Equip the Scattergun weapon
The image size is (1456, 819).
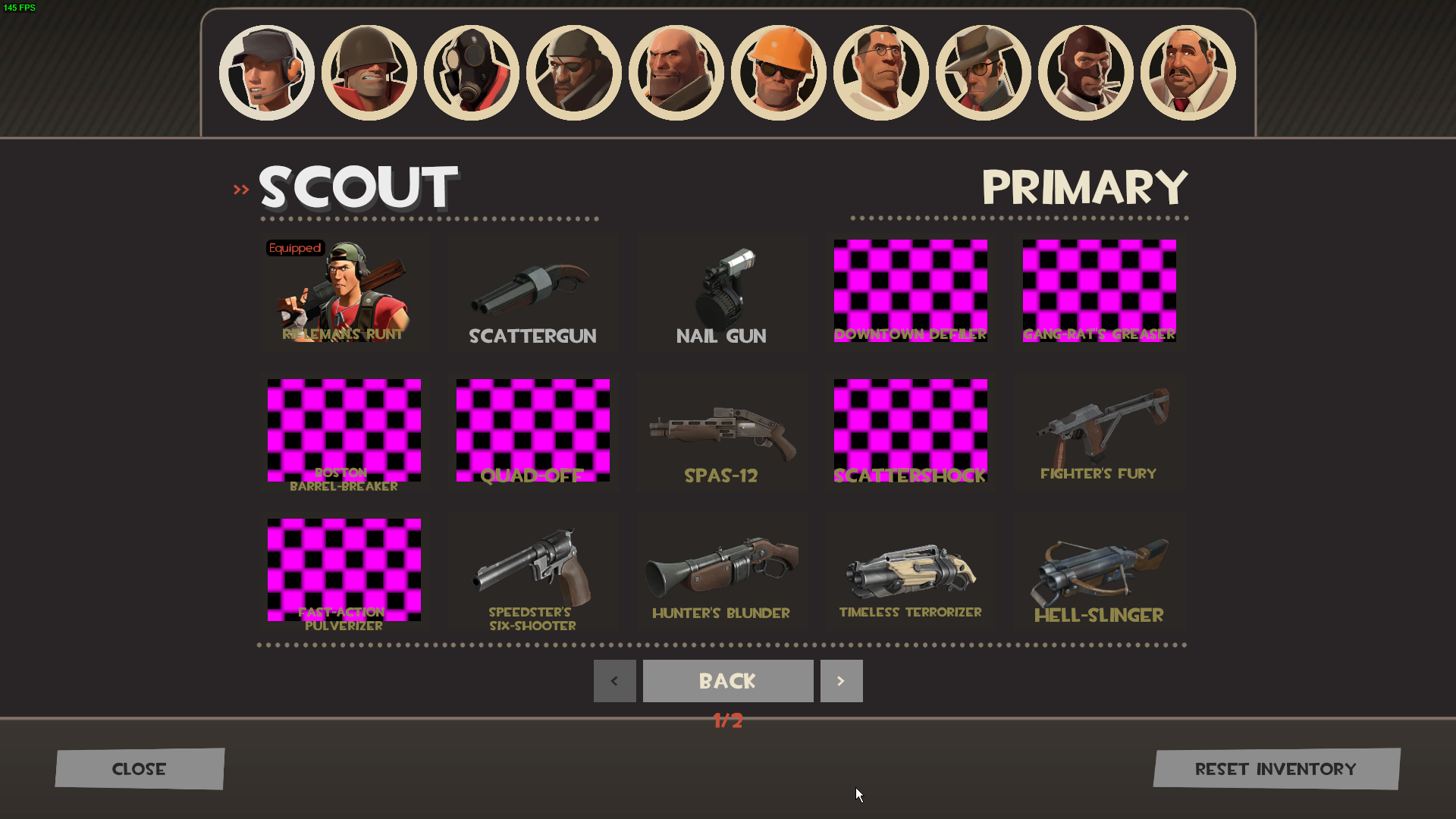532,292
